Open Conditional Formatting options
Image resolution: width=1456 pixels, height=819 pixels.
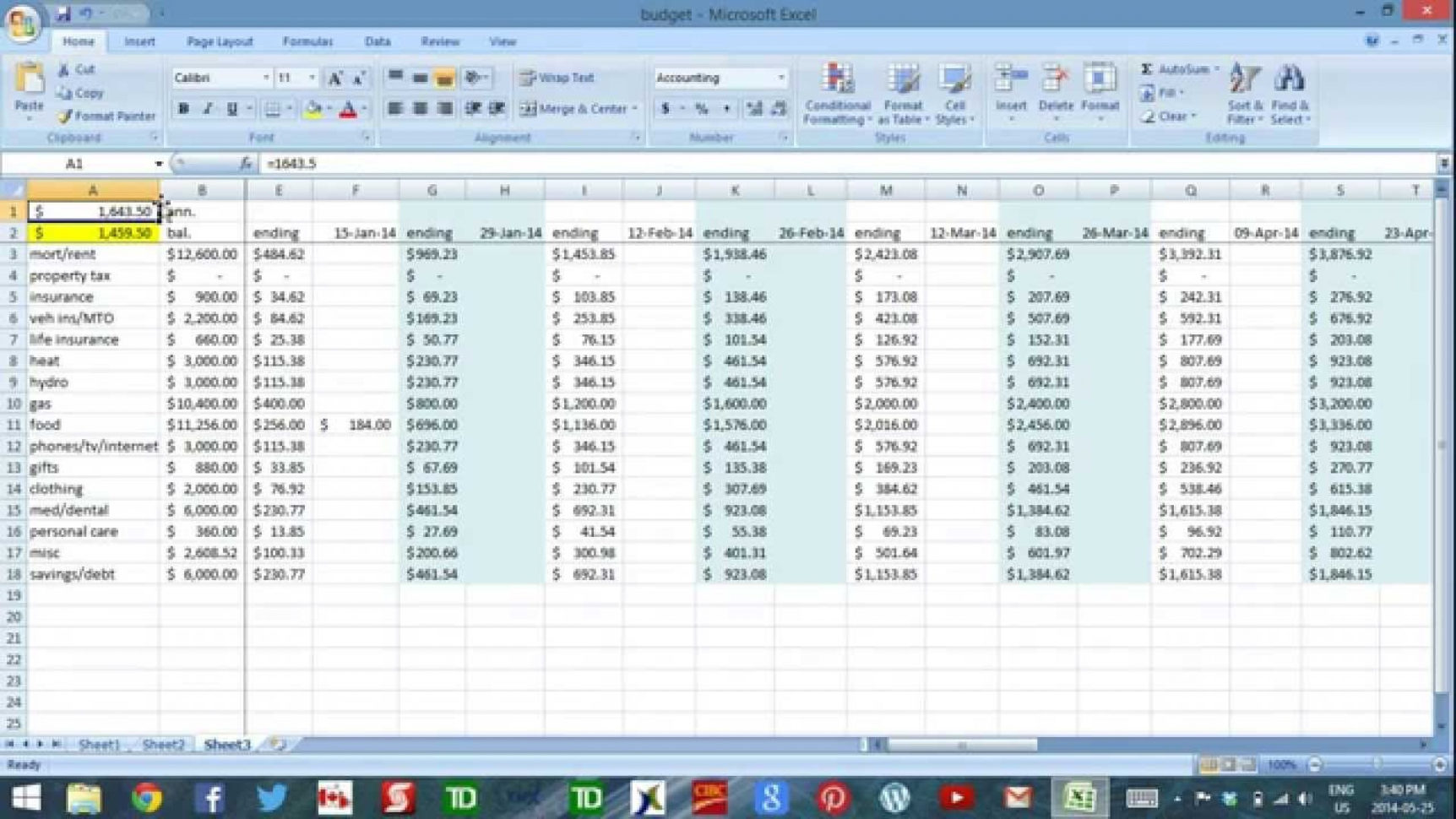pyautogui.click(x=837, y=95)
